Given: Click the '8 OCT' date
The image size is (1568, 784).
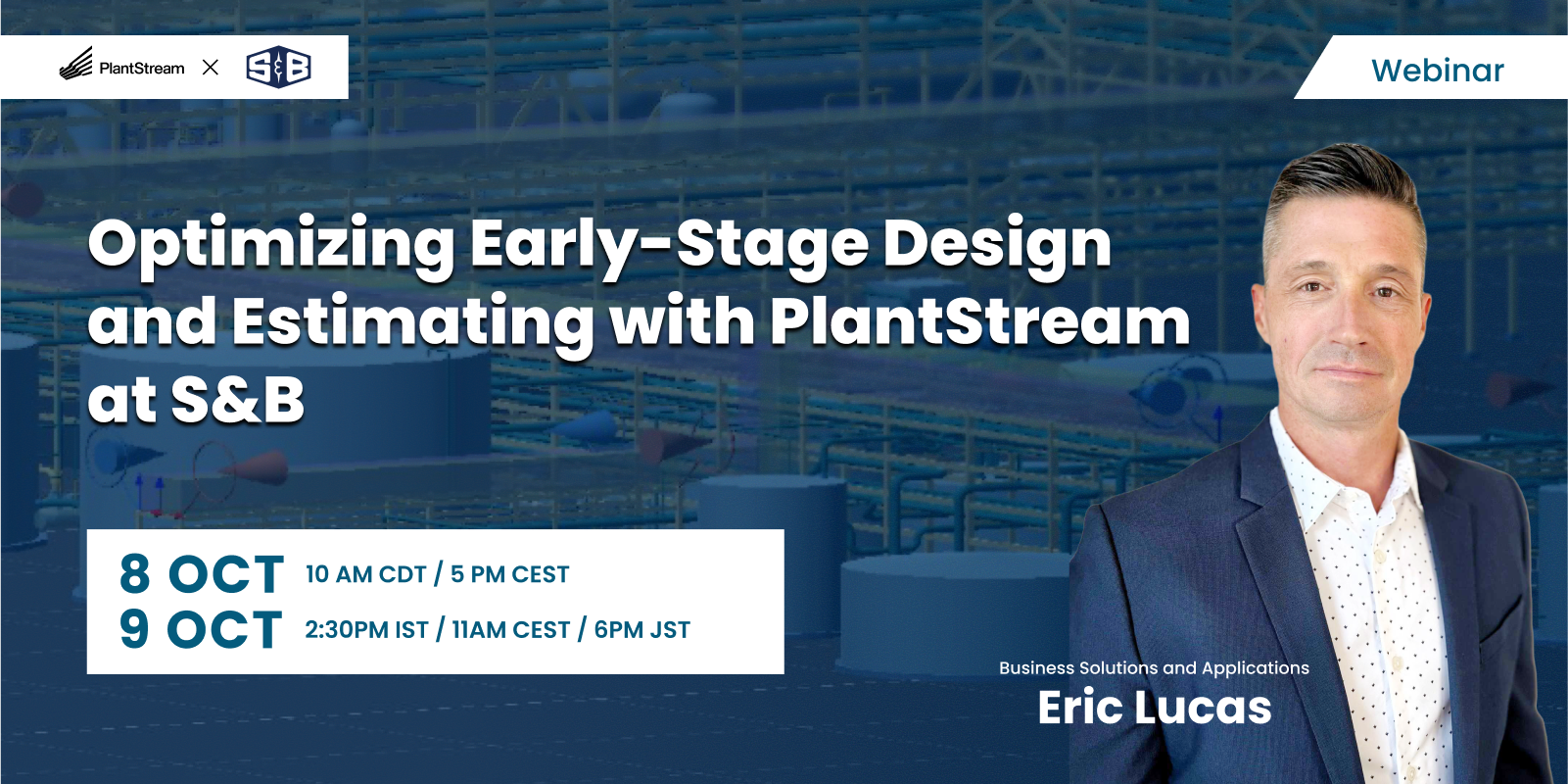Looking at the screenshot, I should point(202,574).
